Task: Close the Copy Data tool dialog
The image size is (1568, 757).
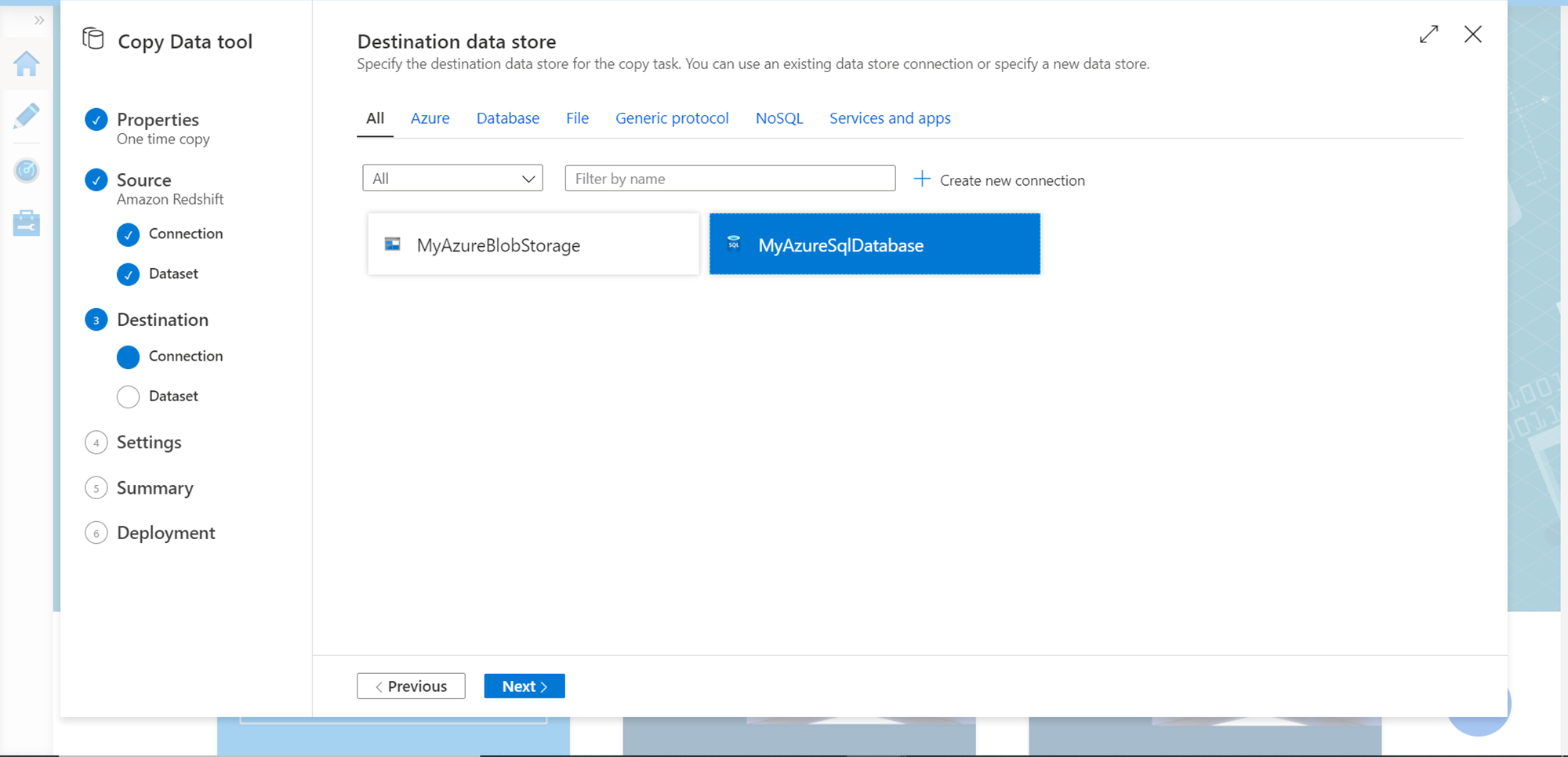Action: 1473,34
